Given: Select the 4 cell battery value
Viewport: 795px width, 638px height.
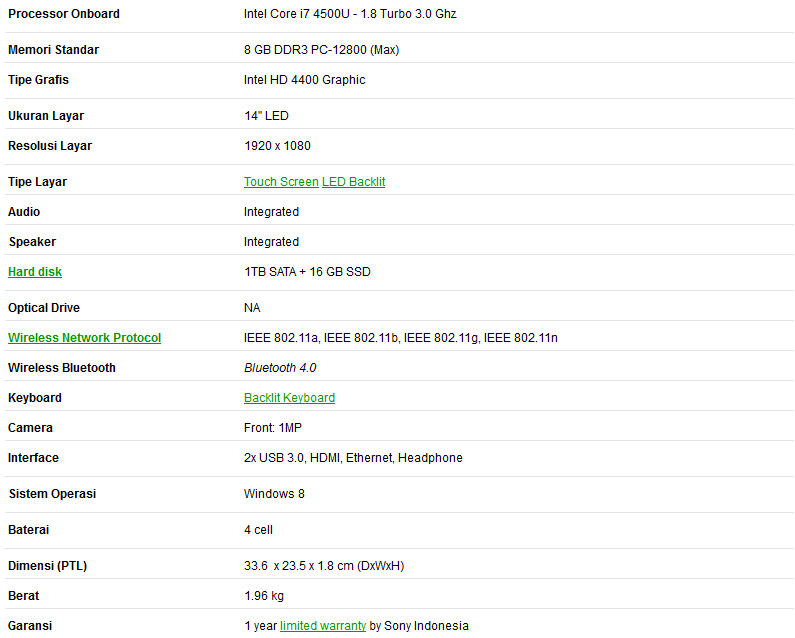Looking at the screenshot, I should [x=259, y=529].
